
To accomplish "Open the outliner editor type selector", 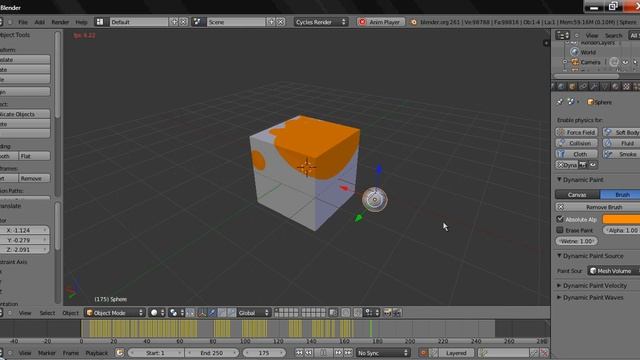I will pos(562,36).
